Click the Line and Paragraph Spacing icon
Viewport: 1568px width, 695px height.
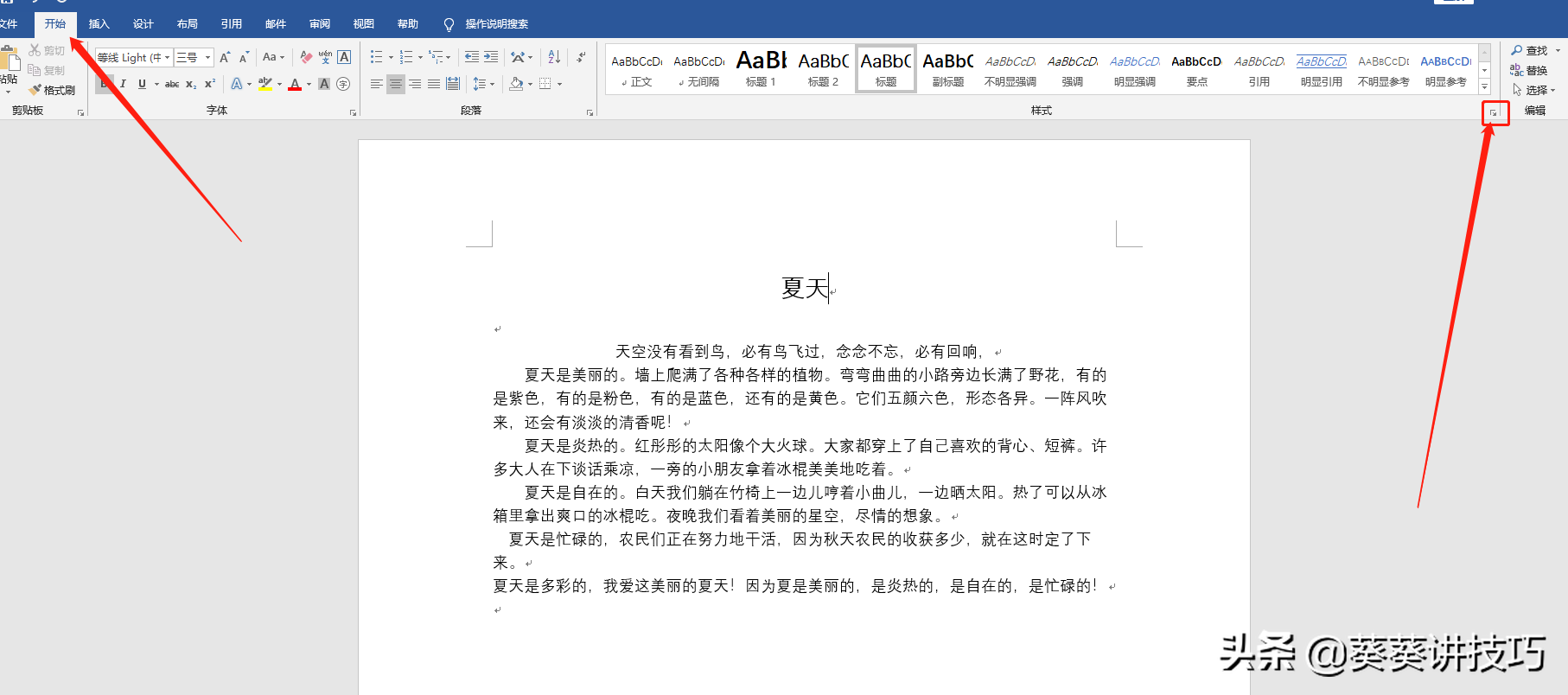point(480,84)
